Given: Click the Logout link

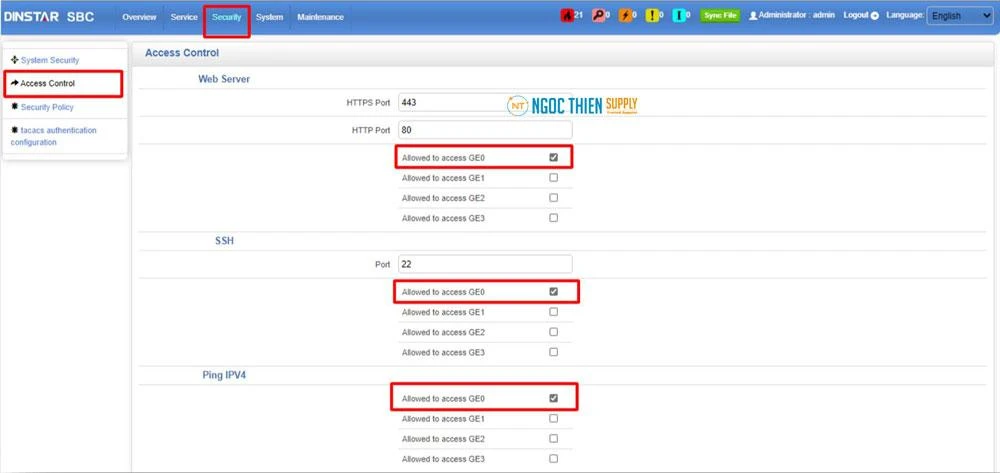Looking at the screenshot, I should point(856,15).
